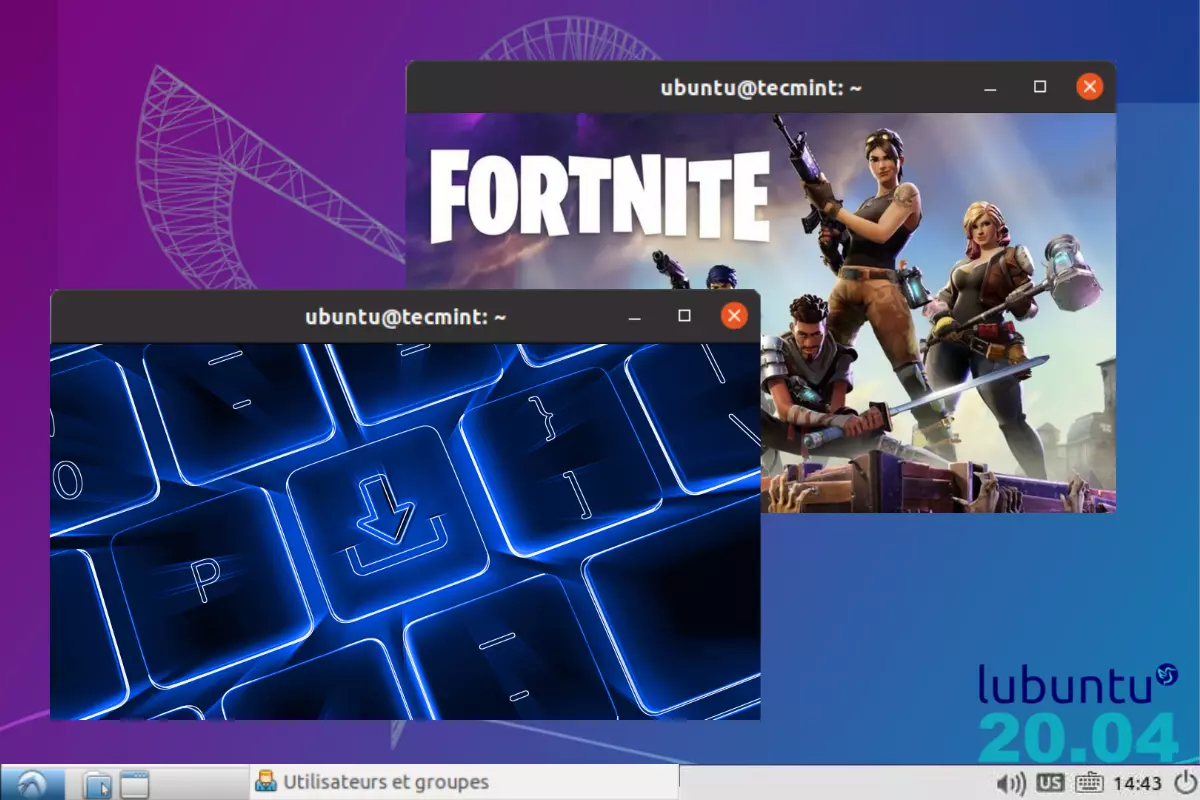Open the volume control in the tray
Image resolution: width=1200 pixels, height=800 pixels.
click(x=1012, y=783)
